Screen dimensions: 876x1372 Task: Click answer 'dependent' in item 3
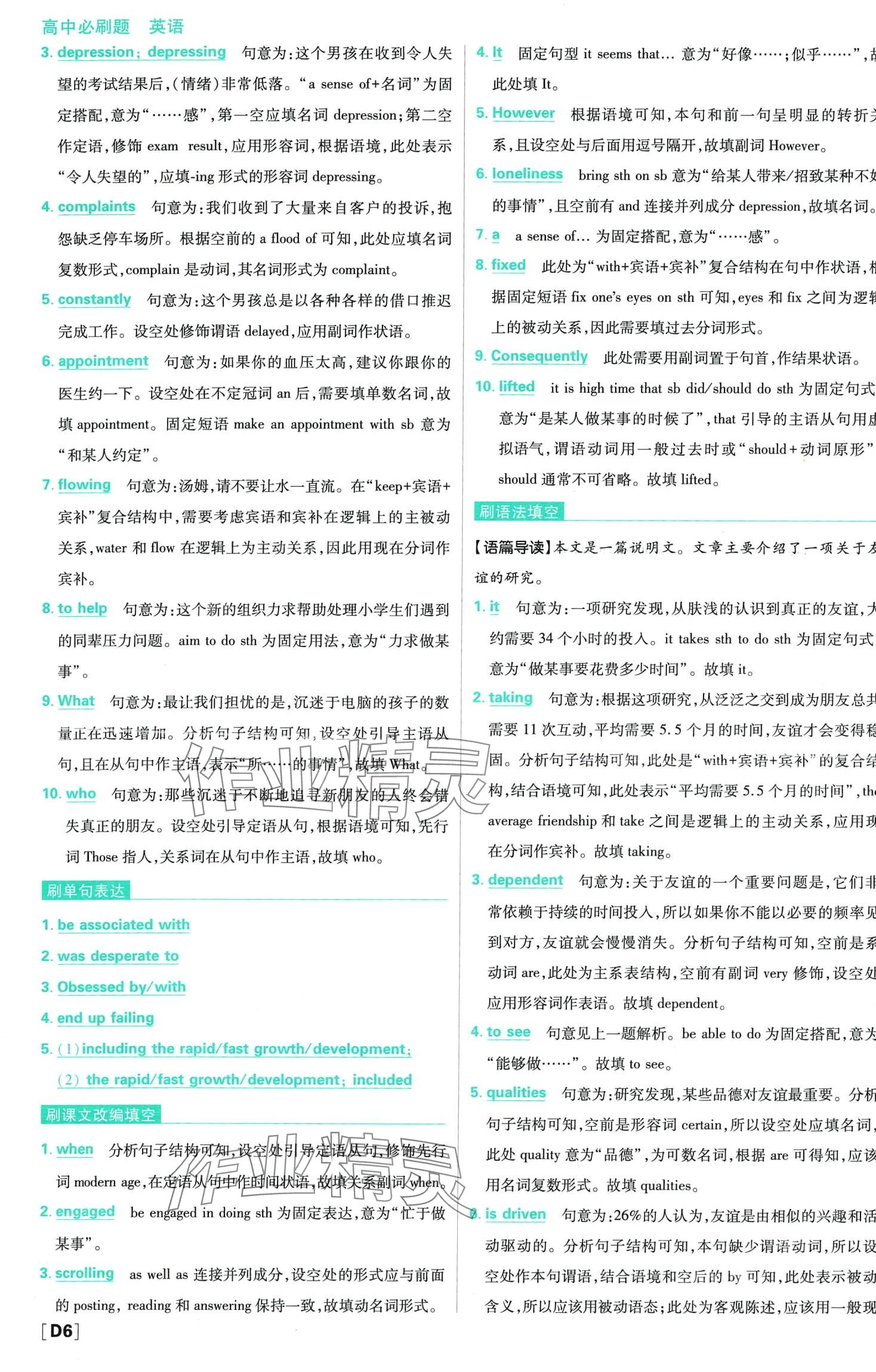(525, 880)
